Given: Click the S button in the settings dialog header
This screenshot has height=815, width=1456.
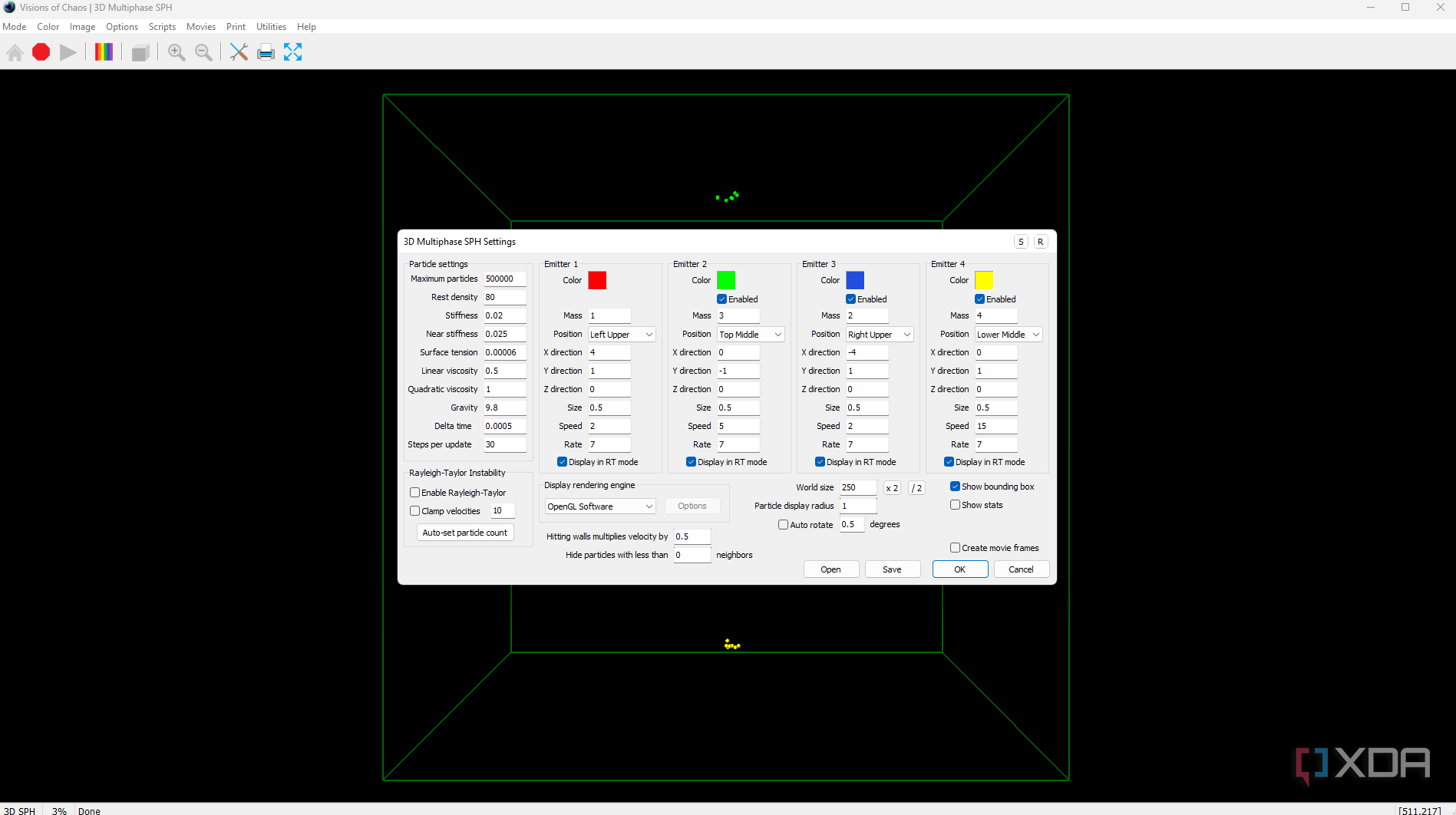Looking at the screenshot, I should 1021,242.
